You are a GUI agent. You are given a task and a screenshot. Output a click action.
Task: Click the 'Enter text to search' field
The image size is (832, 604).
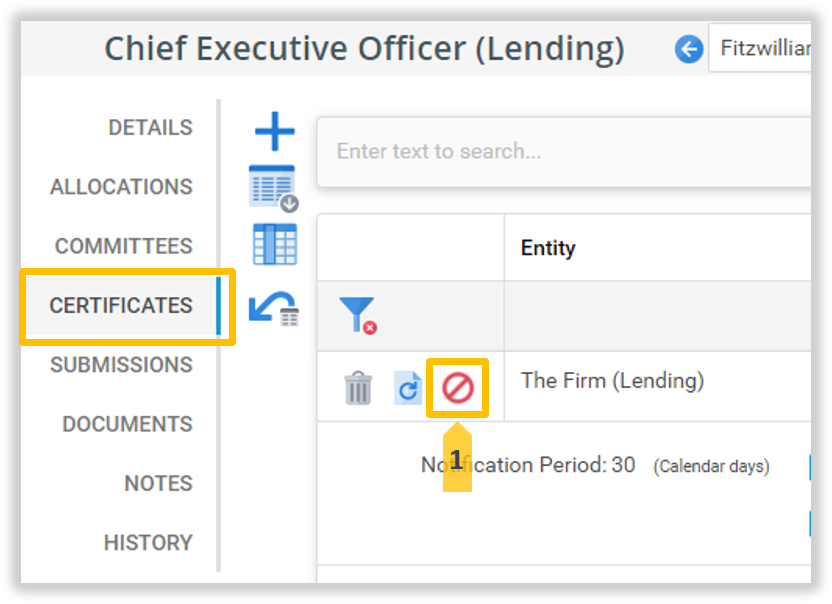[560, 152]
